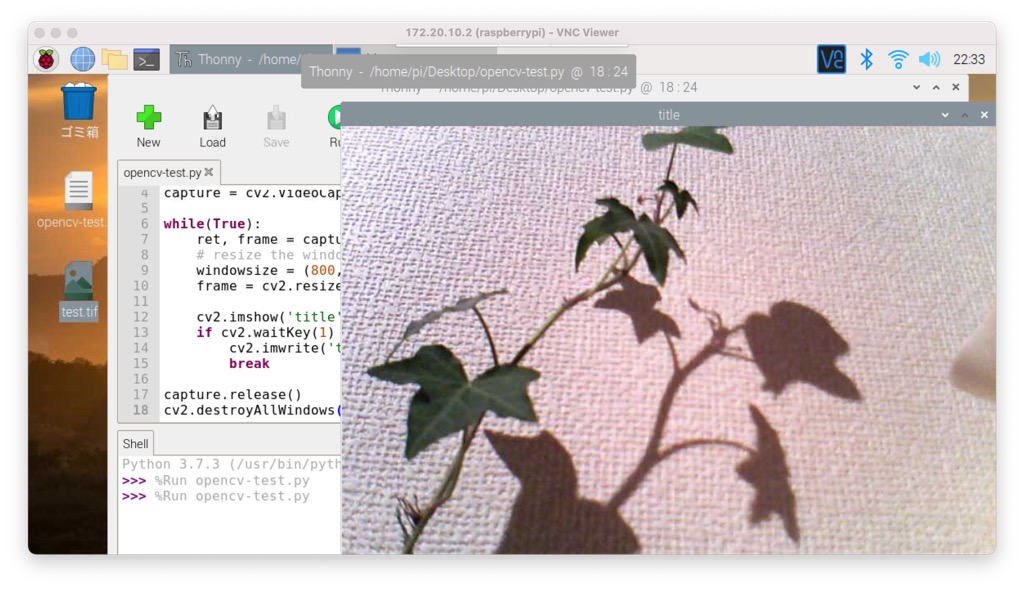Switch to the Shell tab
The height and width of the screenshot is (589, 1024).
coord(135,443)
